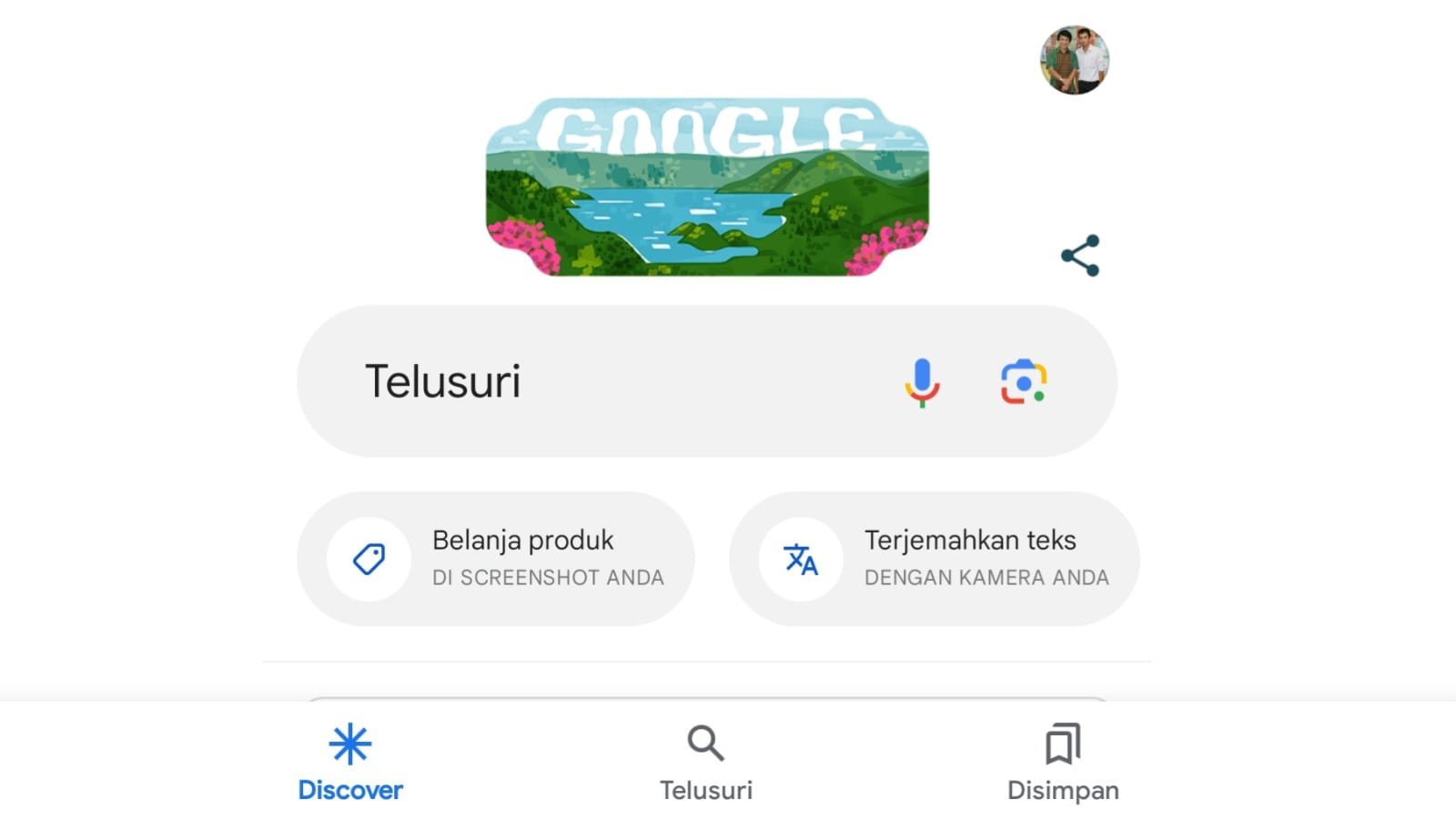Screen dimensions: 1456x820
Task: Choose the Belanja produk shortcut
Action: [x=496, y=559]
